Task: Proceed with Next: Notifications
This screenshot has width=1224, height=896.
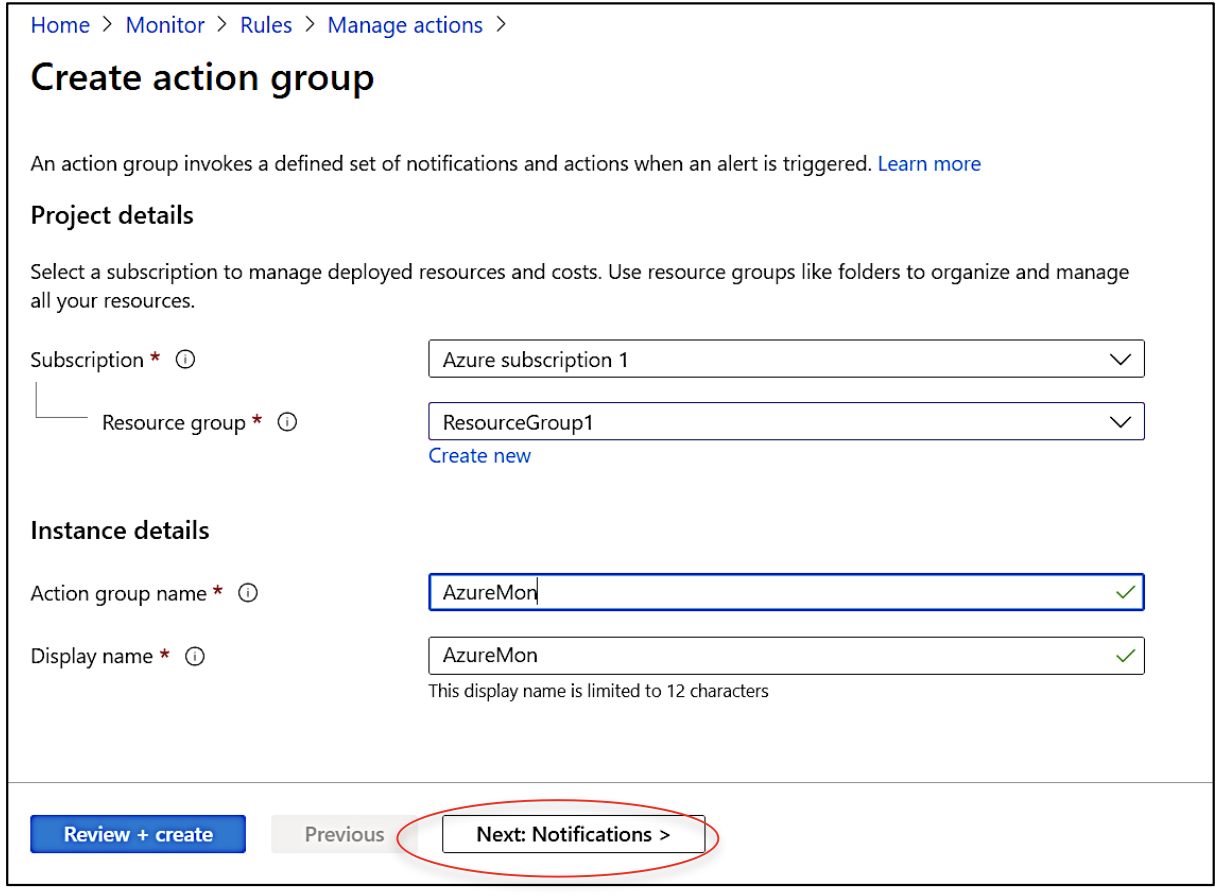Action: [575, 834]
